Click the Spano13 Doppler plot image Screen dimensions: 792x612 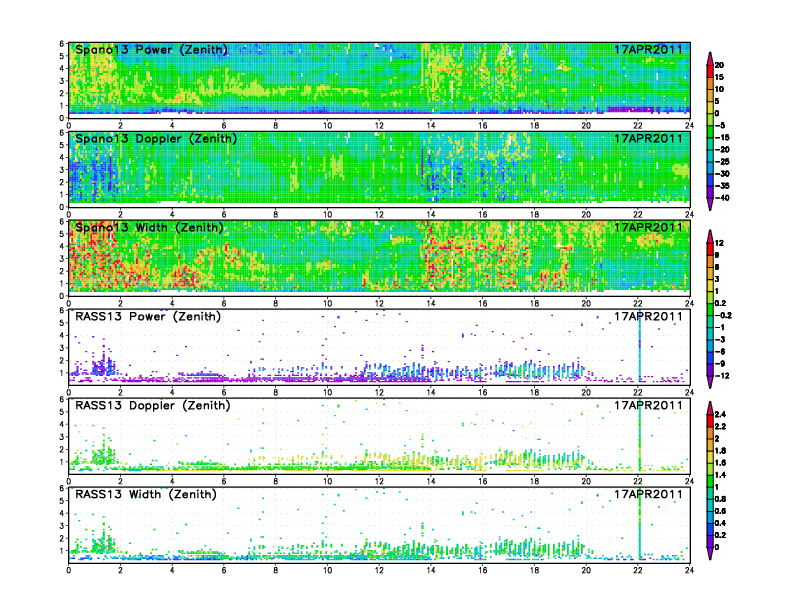pyautogui.click(x=379, y=169)
